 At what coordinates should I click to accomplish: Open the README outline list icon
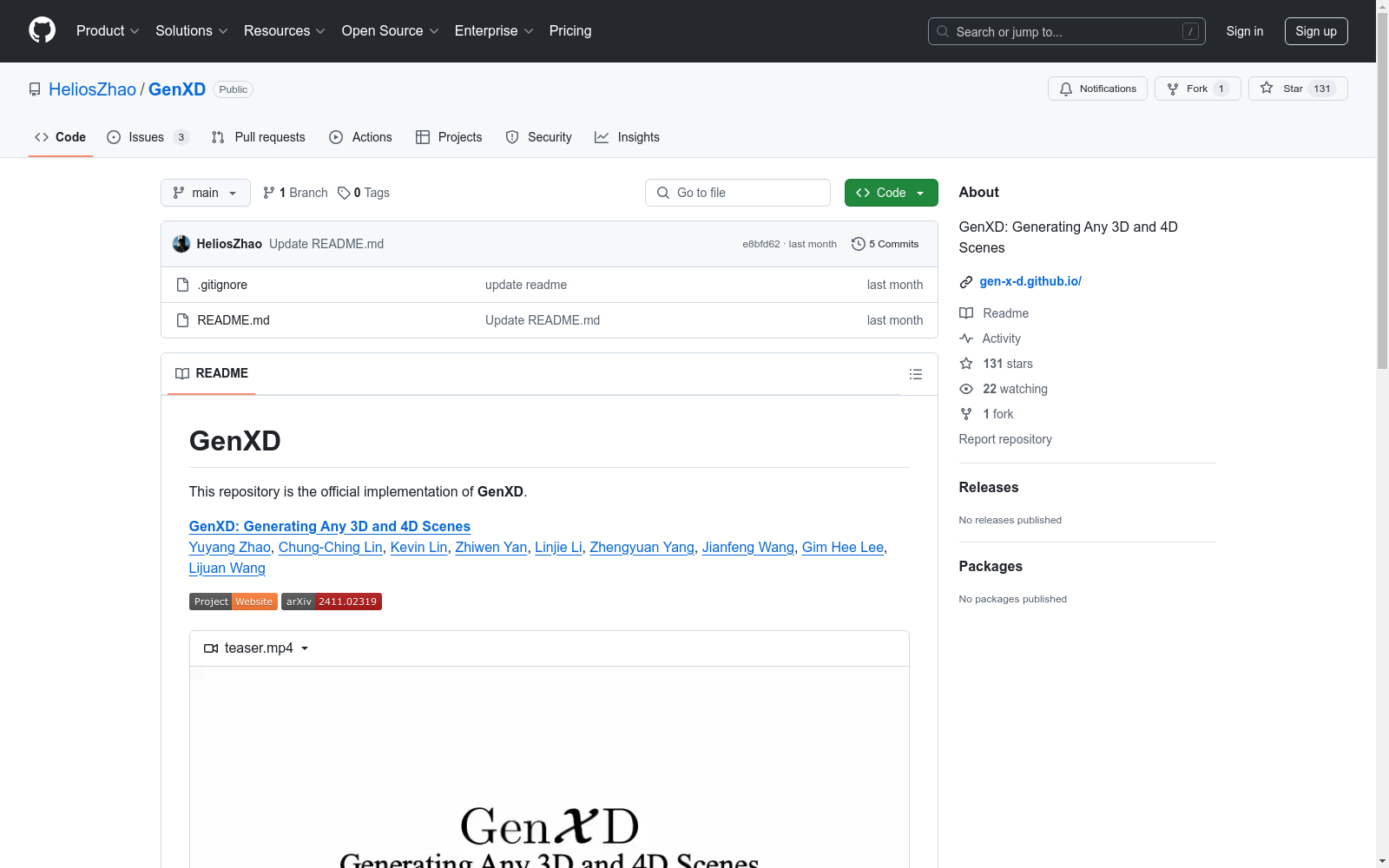coord(915,374)
